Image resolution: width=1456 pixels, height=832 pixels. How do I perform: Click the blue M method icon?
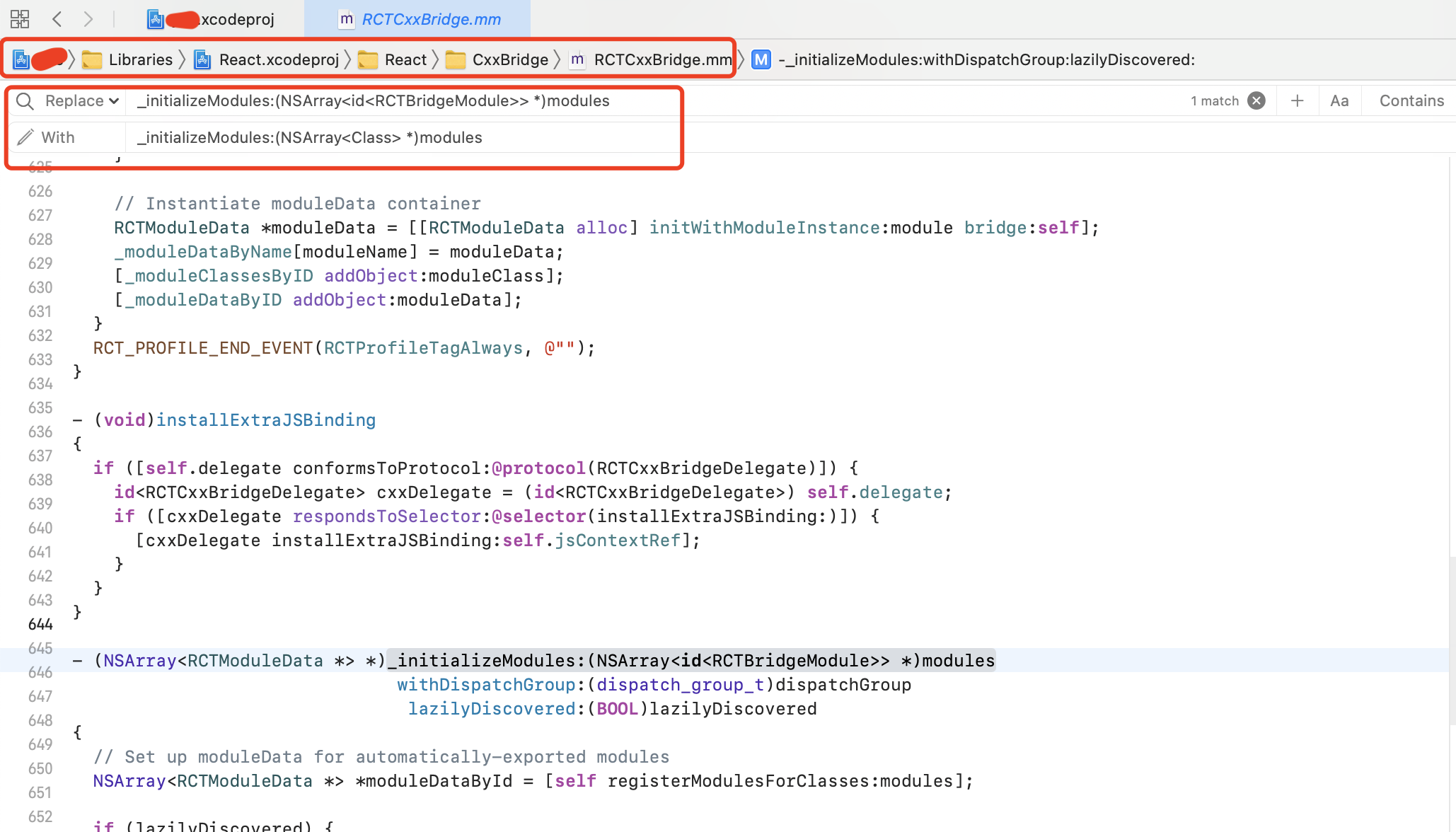tap(761, 60)
